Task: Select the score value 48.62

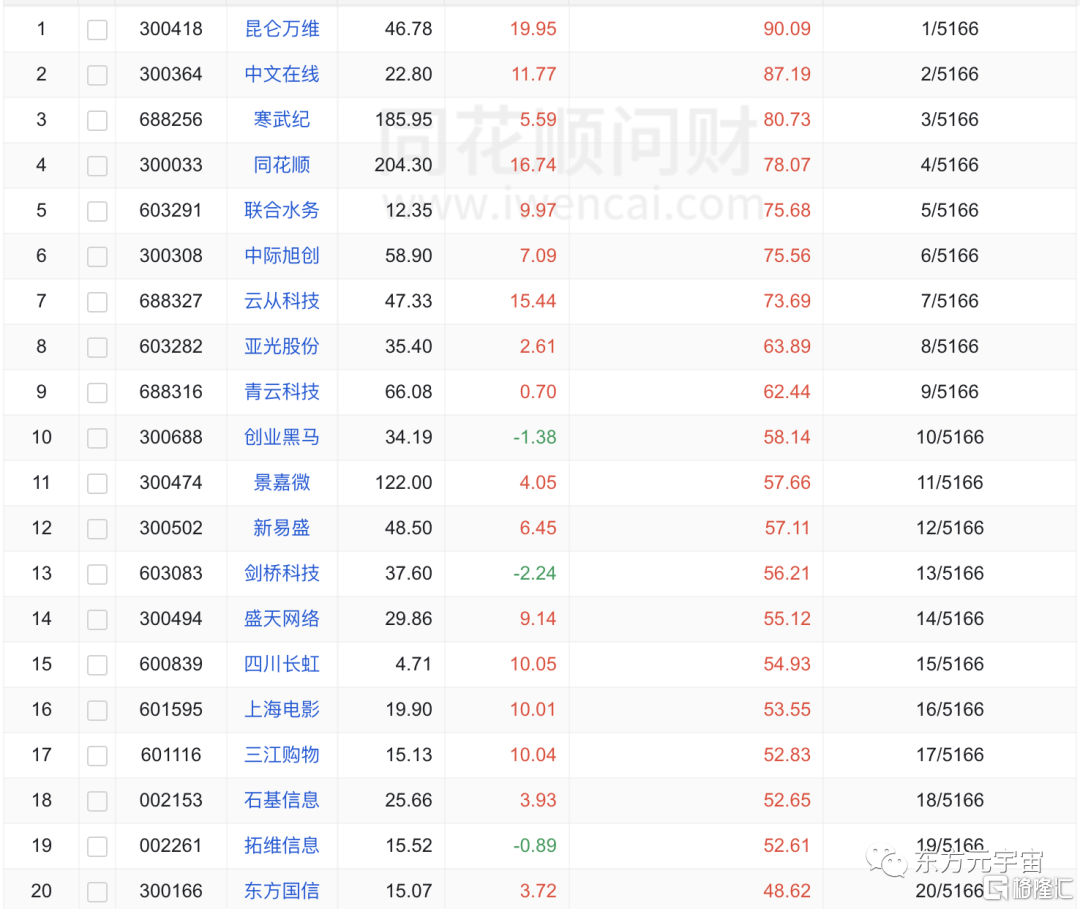Action: coord(787,892)
